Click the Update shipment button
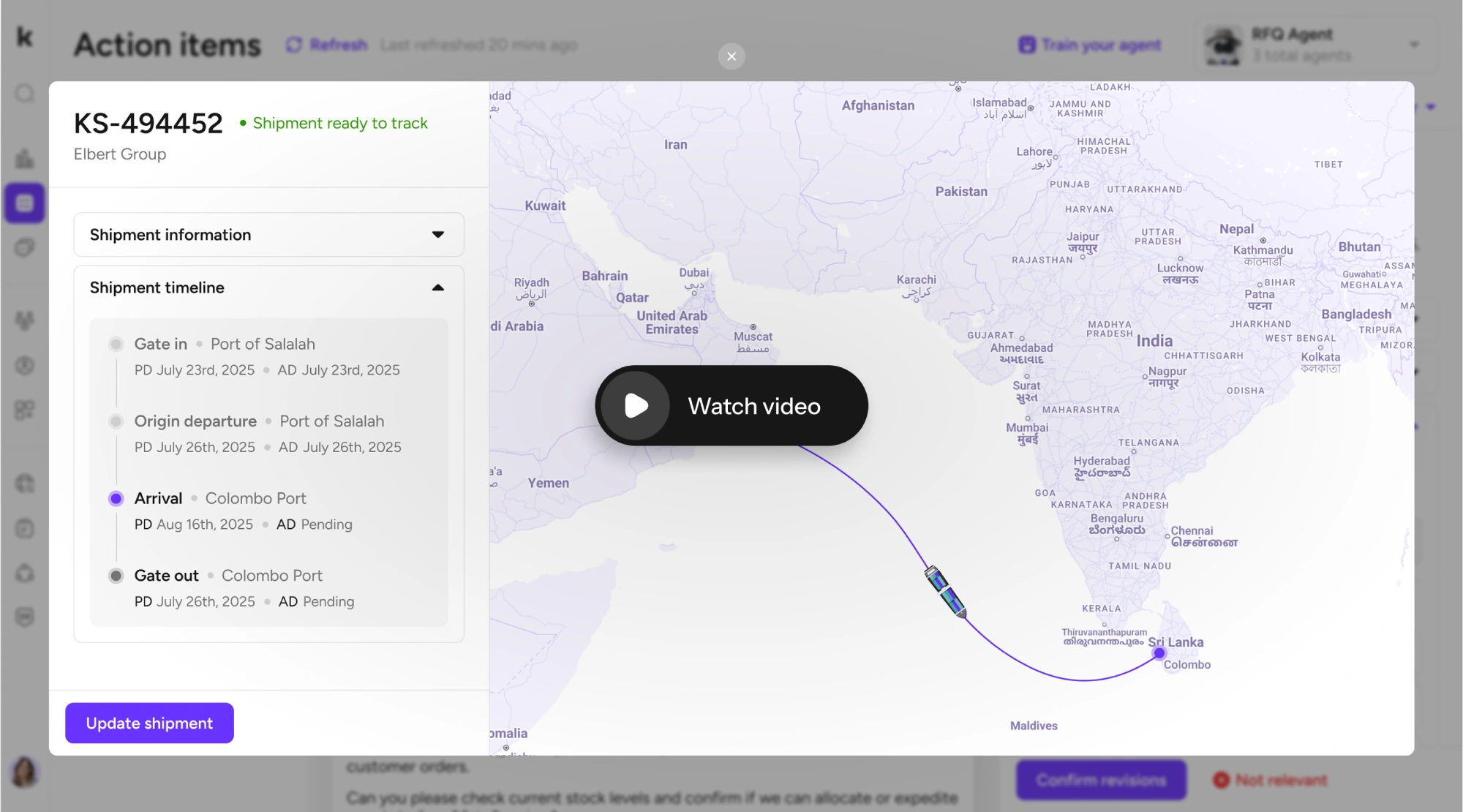The width and height of the screenshot is (1463, 812). (x=149, y=723)
